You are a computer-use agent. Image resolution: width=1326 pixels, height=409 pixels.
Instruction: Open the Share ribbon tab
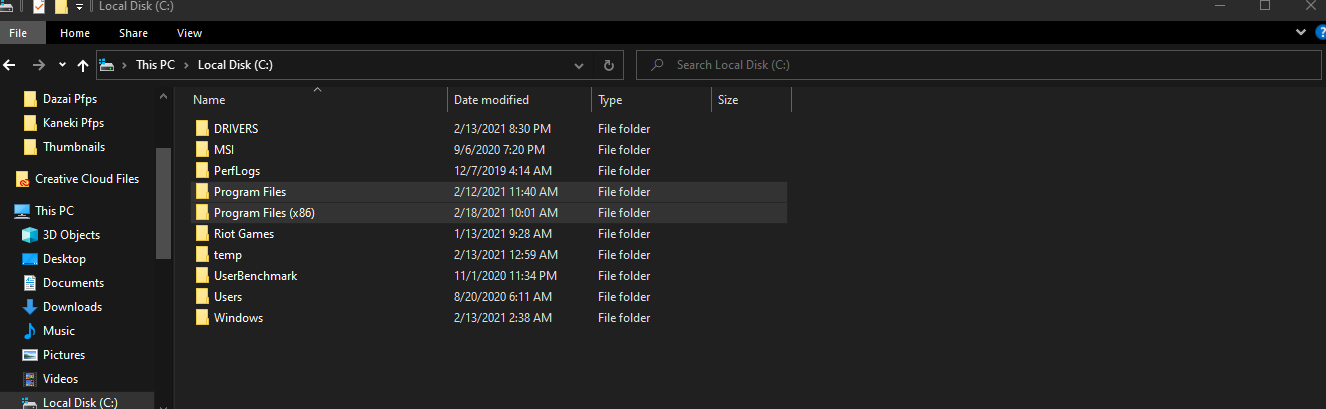pos(133,33)
